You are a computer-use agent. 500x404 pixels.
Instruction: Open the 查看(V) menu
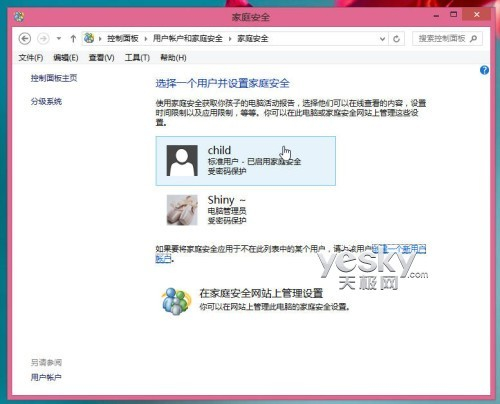coord(101,58)
